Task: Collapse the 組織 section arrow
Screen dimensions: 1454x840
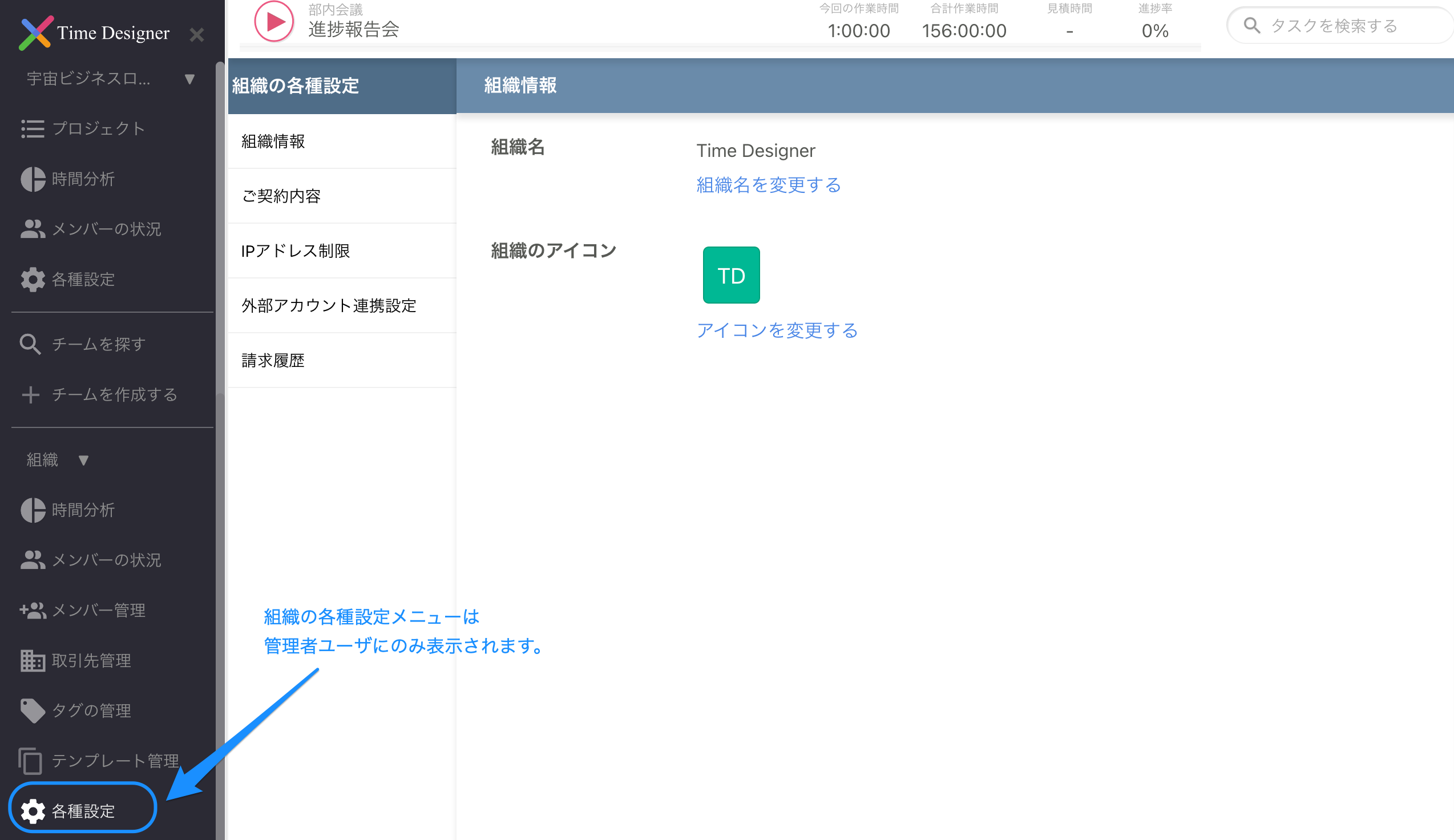Action: (x=83, y=461)
